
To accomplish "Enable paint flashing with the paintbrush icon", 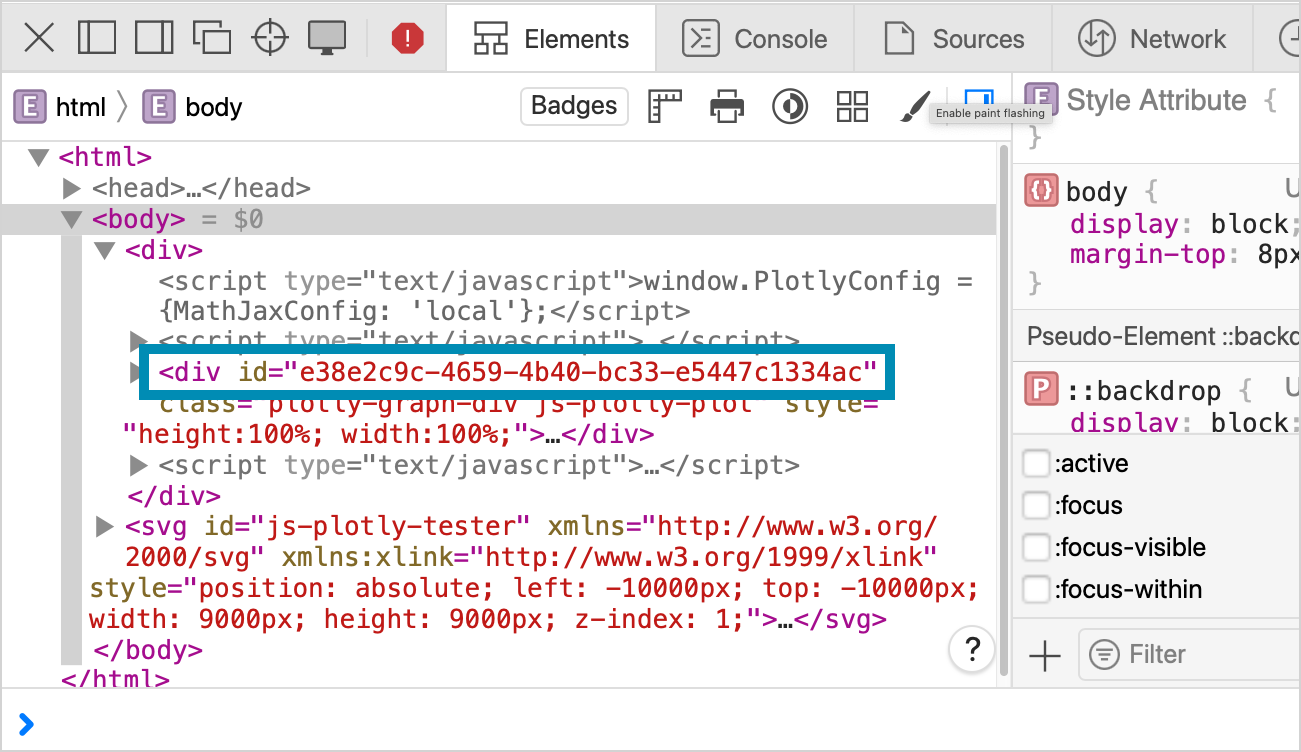I will pyautogui.click(x=913, y=106).
